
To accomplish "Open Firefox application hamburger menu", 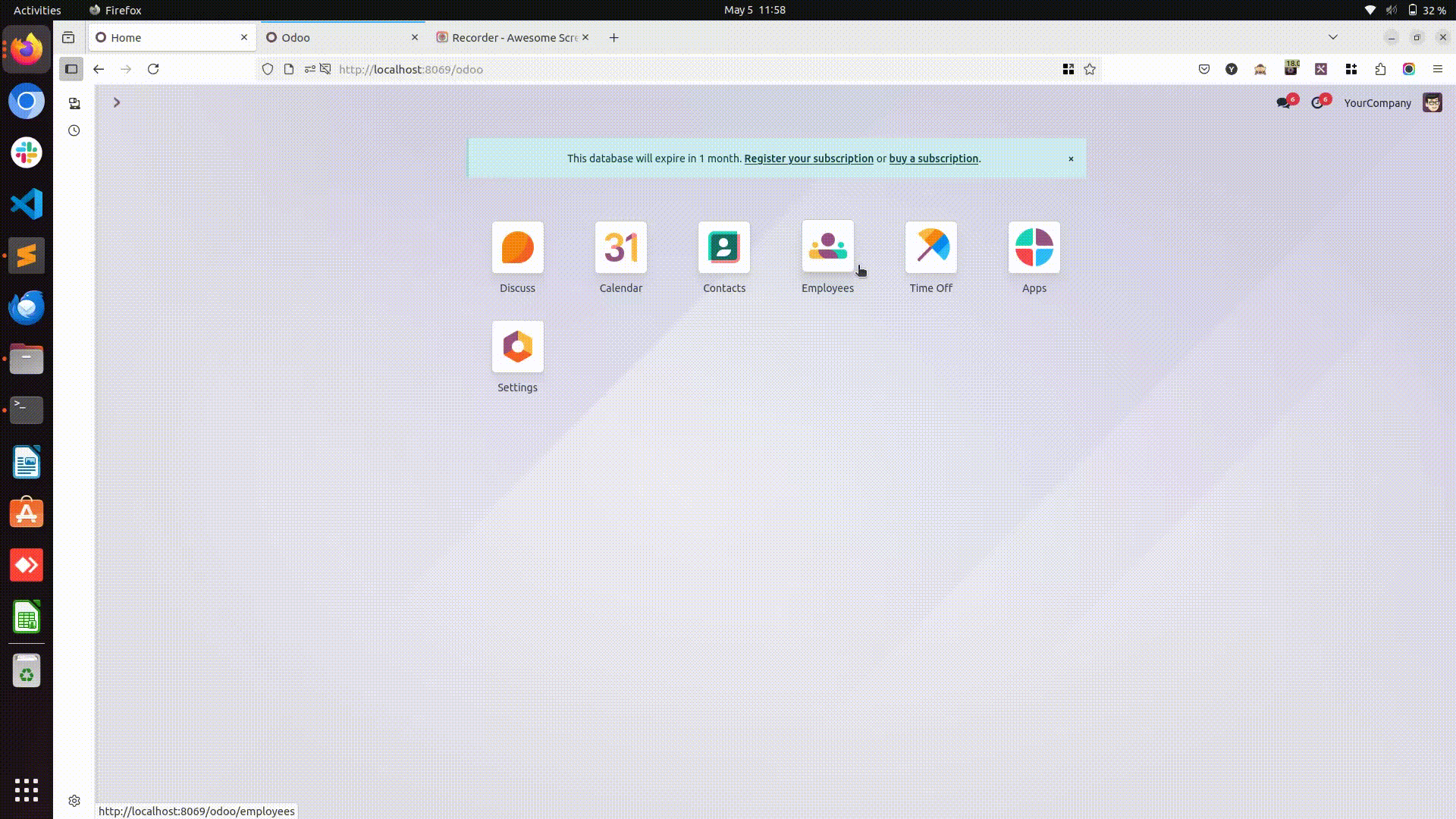I will pos(1438,69).
